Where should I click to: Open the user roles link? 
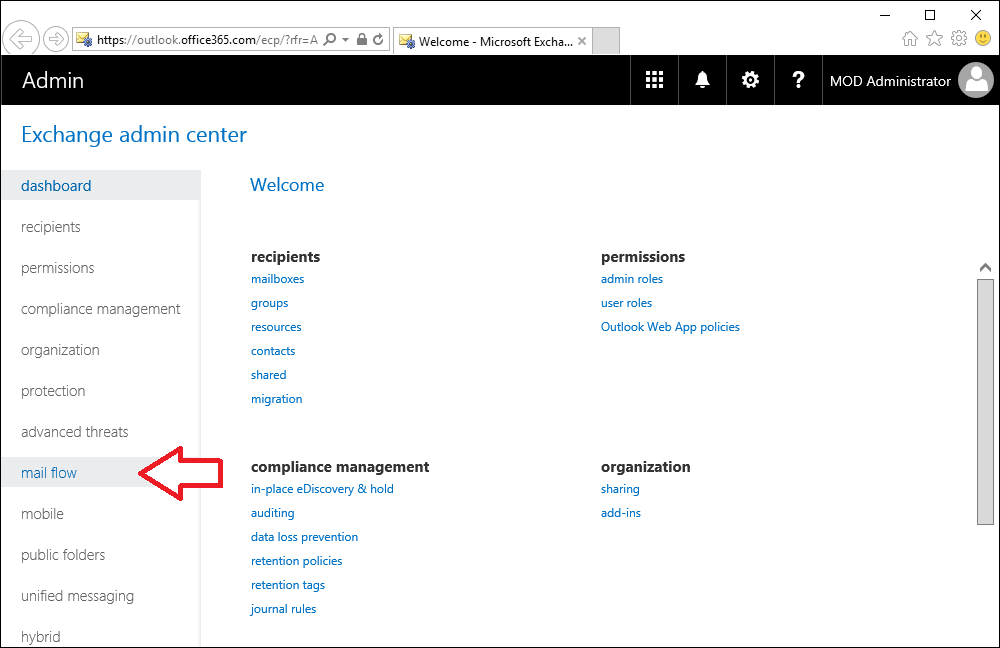pyautogui.click(x=626, y=303)
